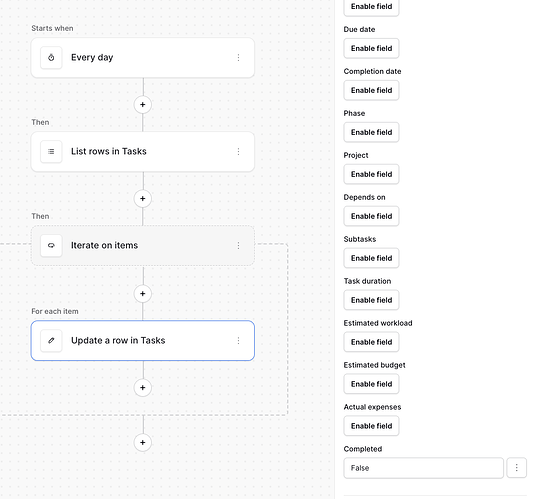Image resolution: width=533 pixels, height=499 pixels.
Task: Add a step below Every day trigger
Action: tap(143, 105)
